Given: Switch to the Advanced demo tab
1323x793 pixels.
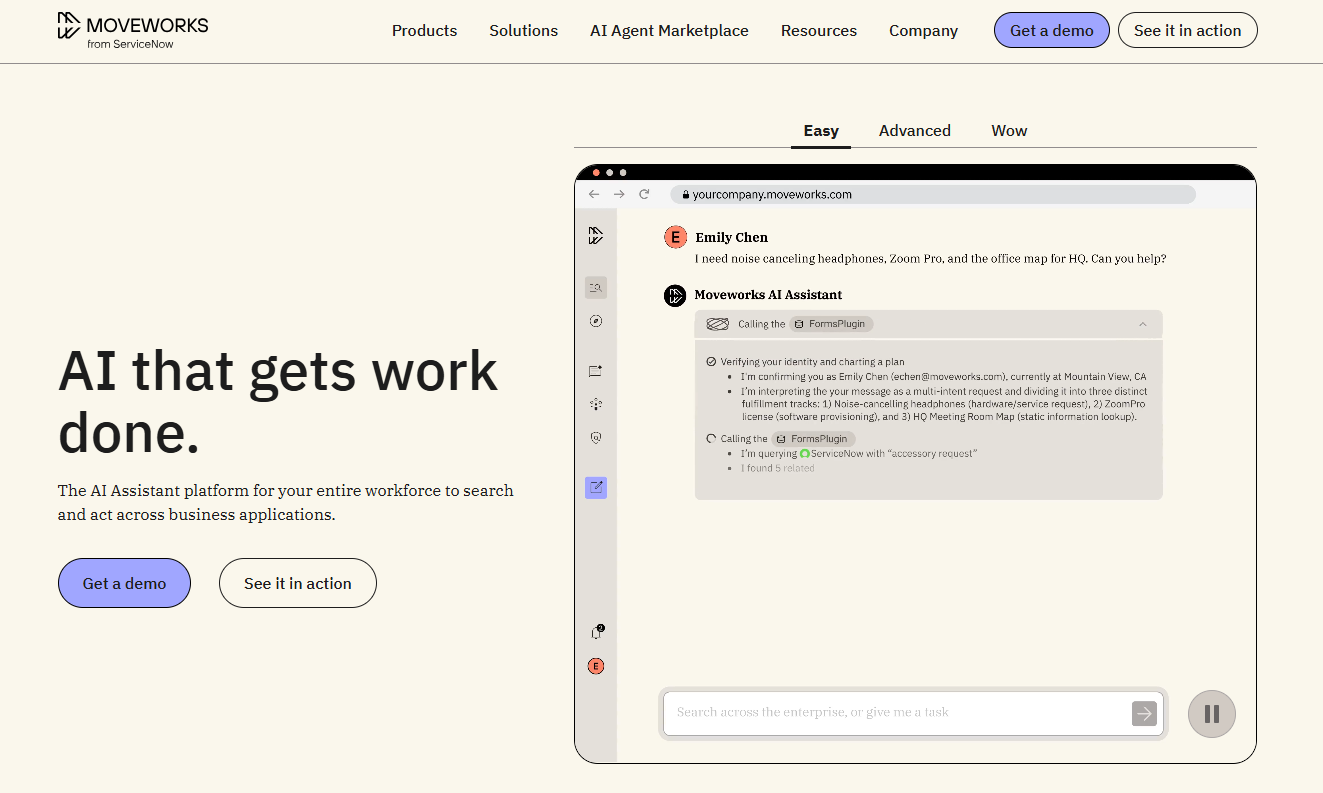Looking at the screenshot, I should (x=915, y=131).
